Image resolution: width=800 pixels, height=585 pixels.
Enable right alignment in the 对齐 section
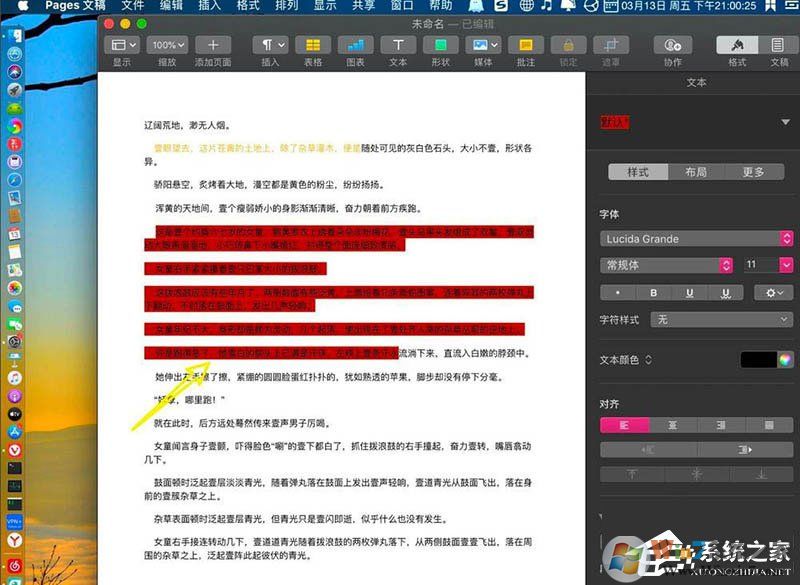tap(722, 425)
